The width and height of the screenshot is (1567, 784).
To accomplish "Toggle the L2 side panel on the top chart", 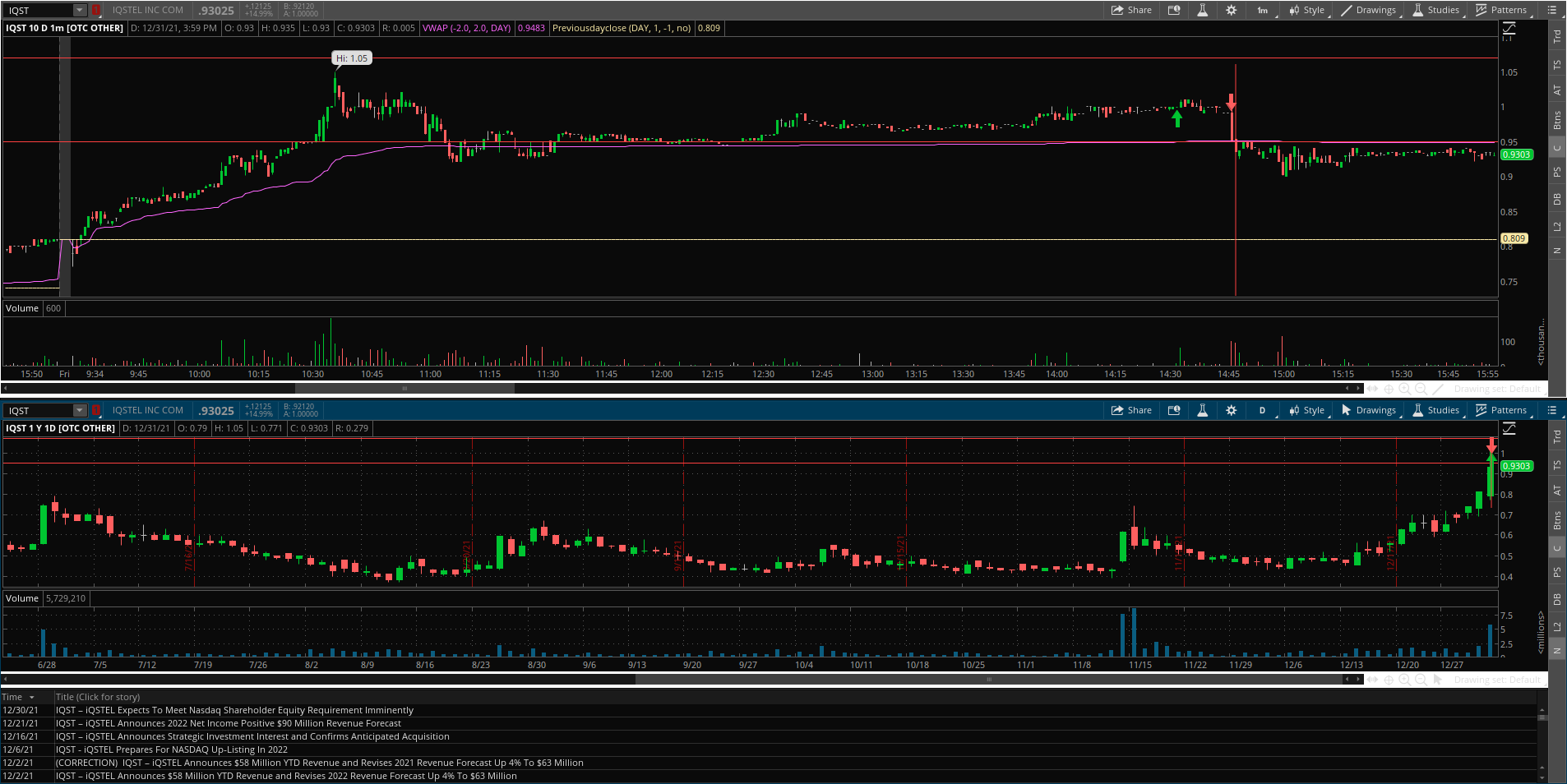I will click(1556, 226).
